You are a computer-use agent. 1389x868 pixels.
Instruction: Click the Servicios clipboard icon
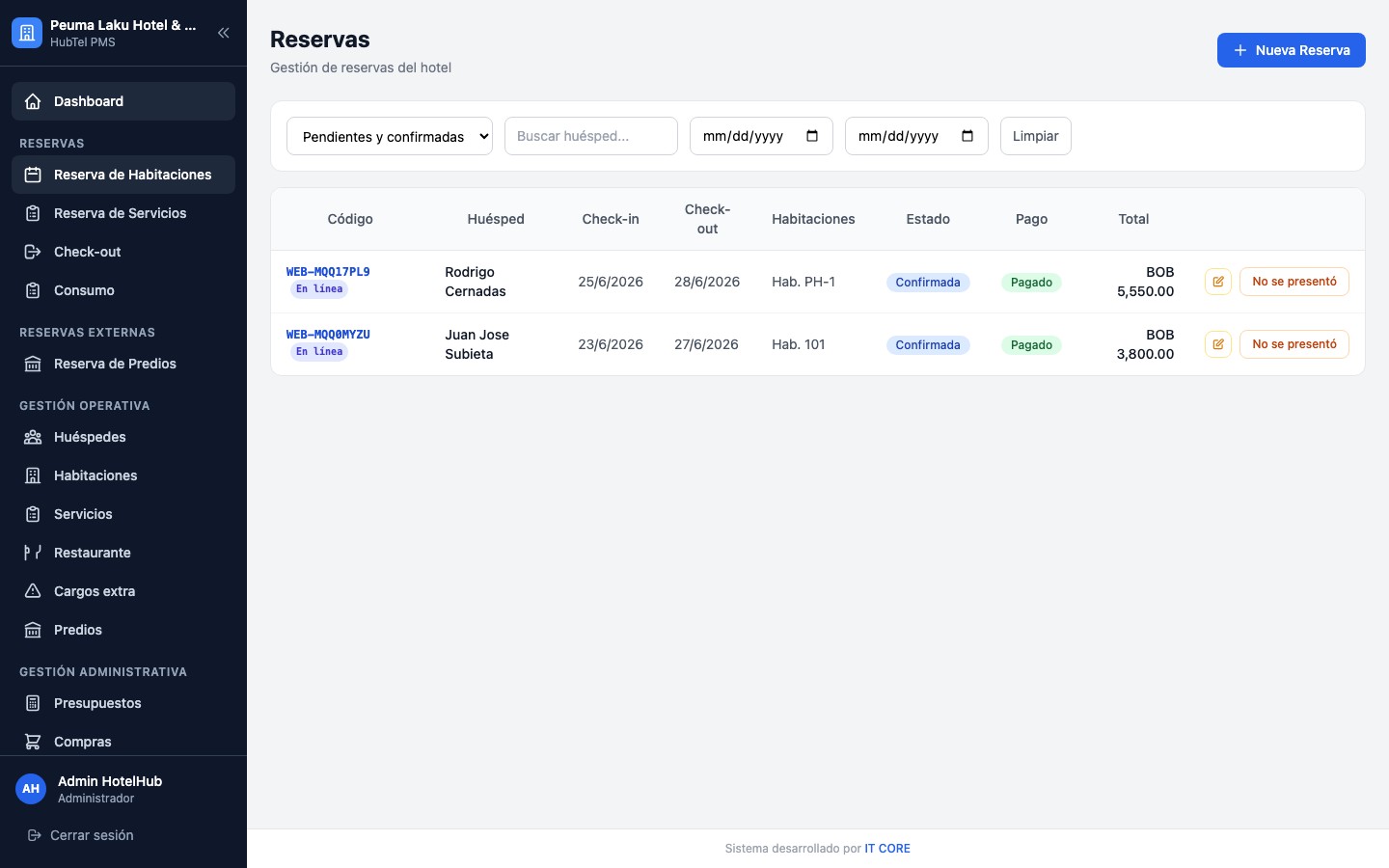[x=33, y=514]
